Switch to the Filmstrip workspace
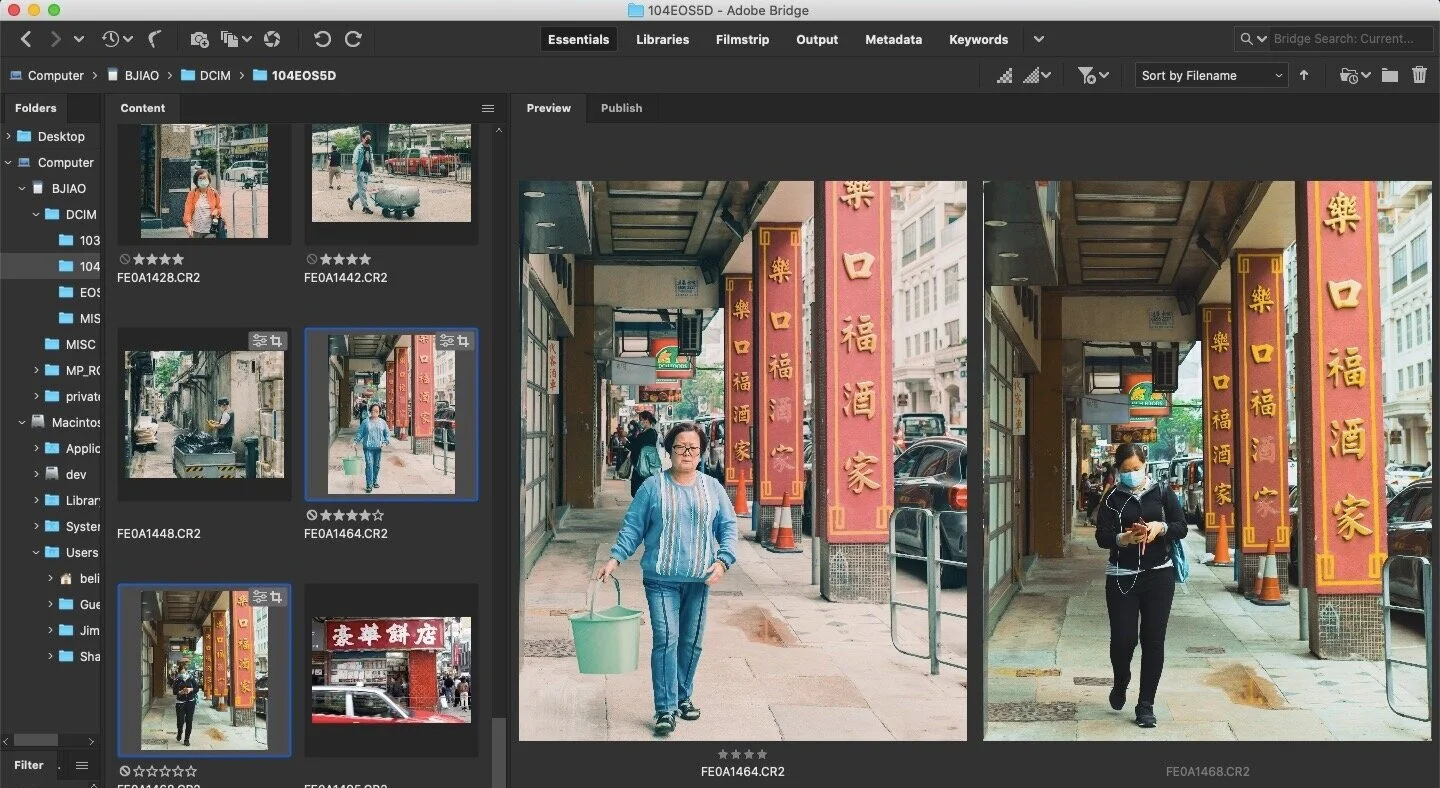Viewport: 1440px width, 788px height. pos(742,40)
